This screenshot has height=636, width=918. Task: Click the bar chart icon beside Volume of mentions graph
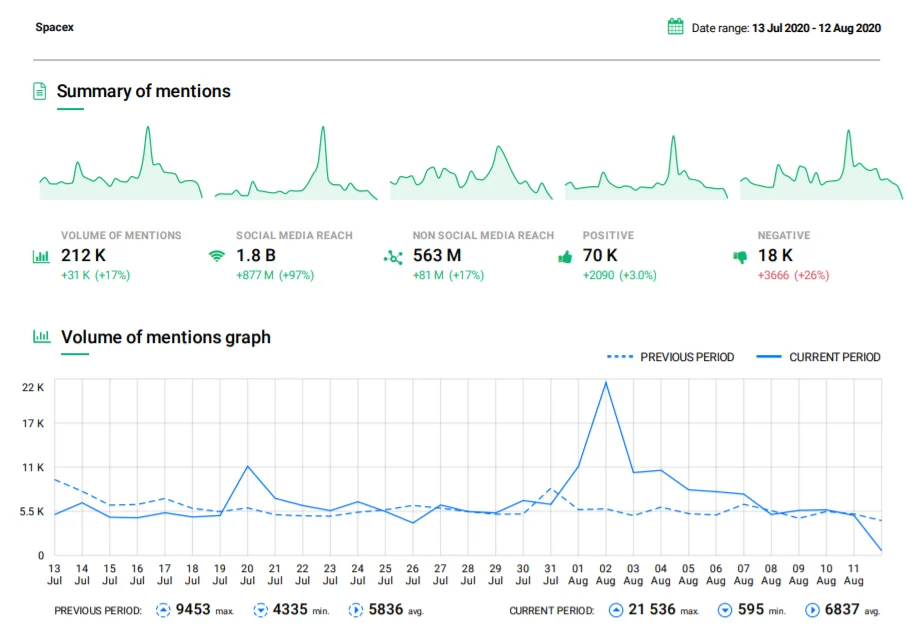tap(41, 336)
